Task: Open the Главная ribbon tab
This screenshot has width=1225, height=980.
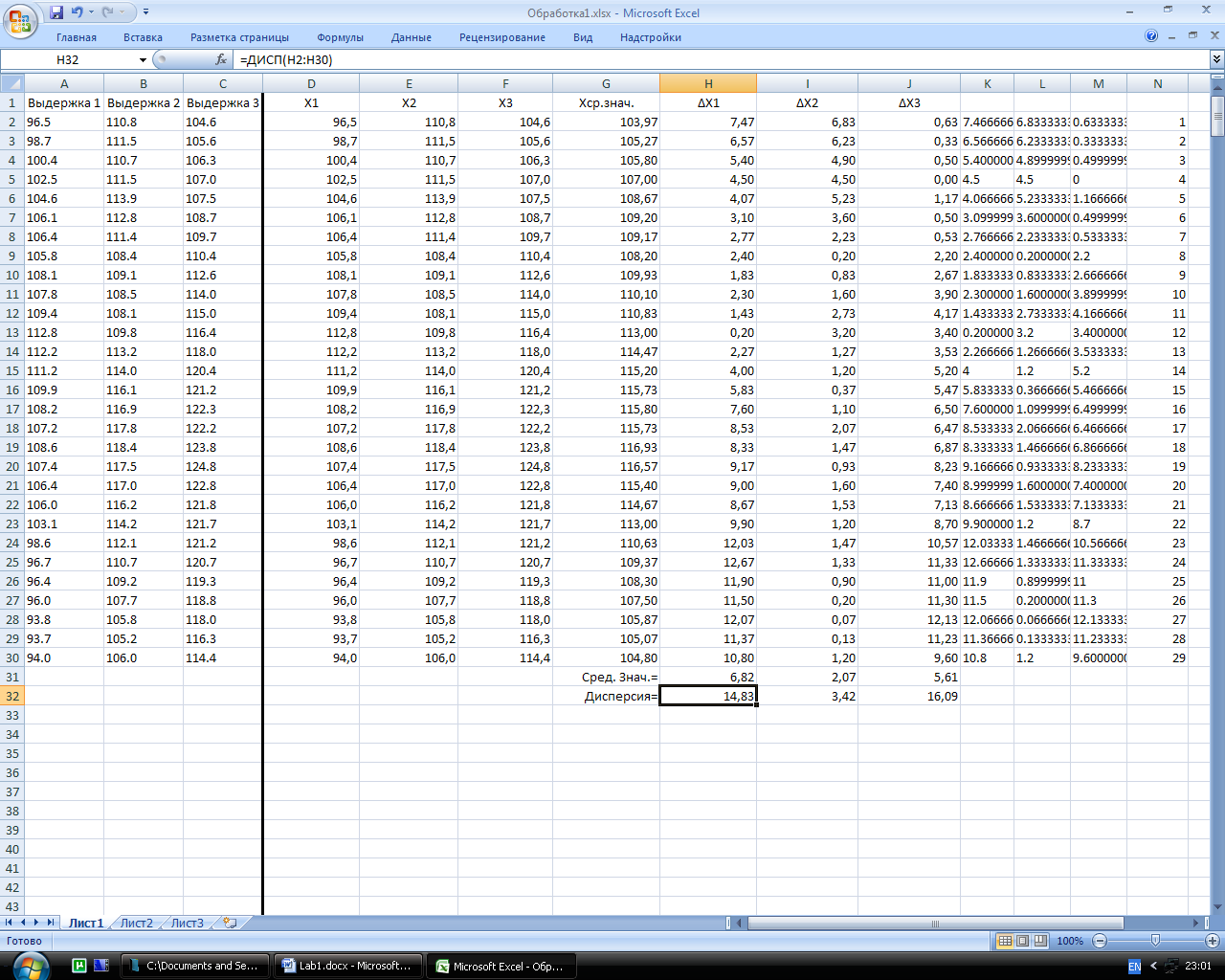Action: 77,37
